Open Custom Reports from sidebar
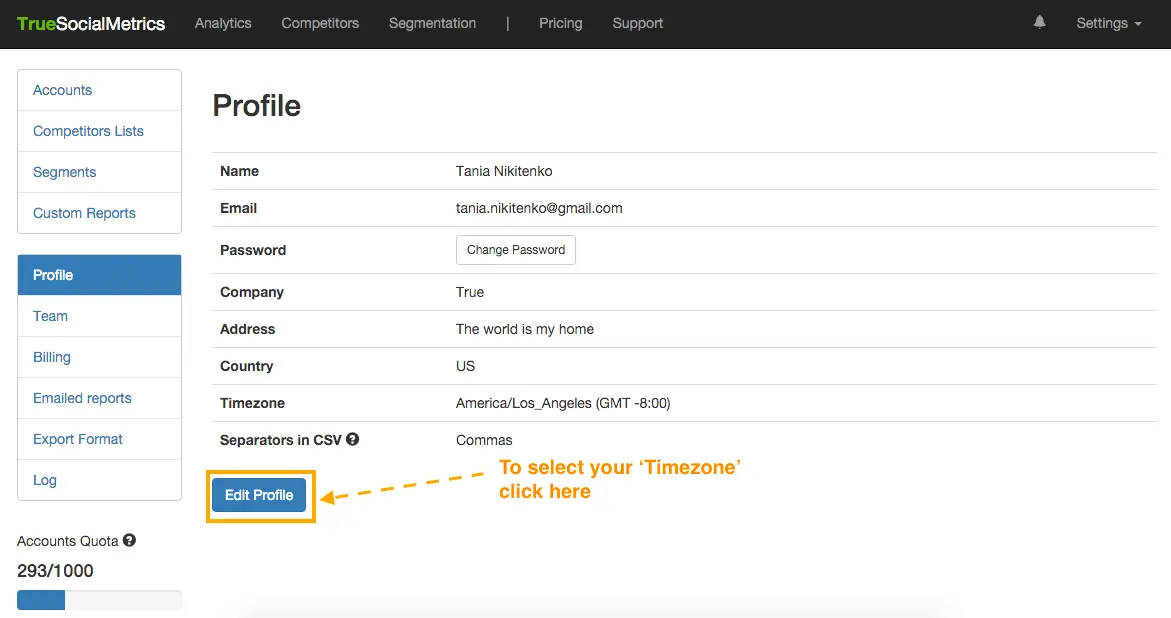The width and height of the screenshot is (1171, 618). click(84, 213)
